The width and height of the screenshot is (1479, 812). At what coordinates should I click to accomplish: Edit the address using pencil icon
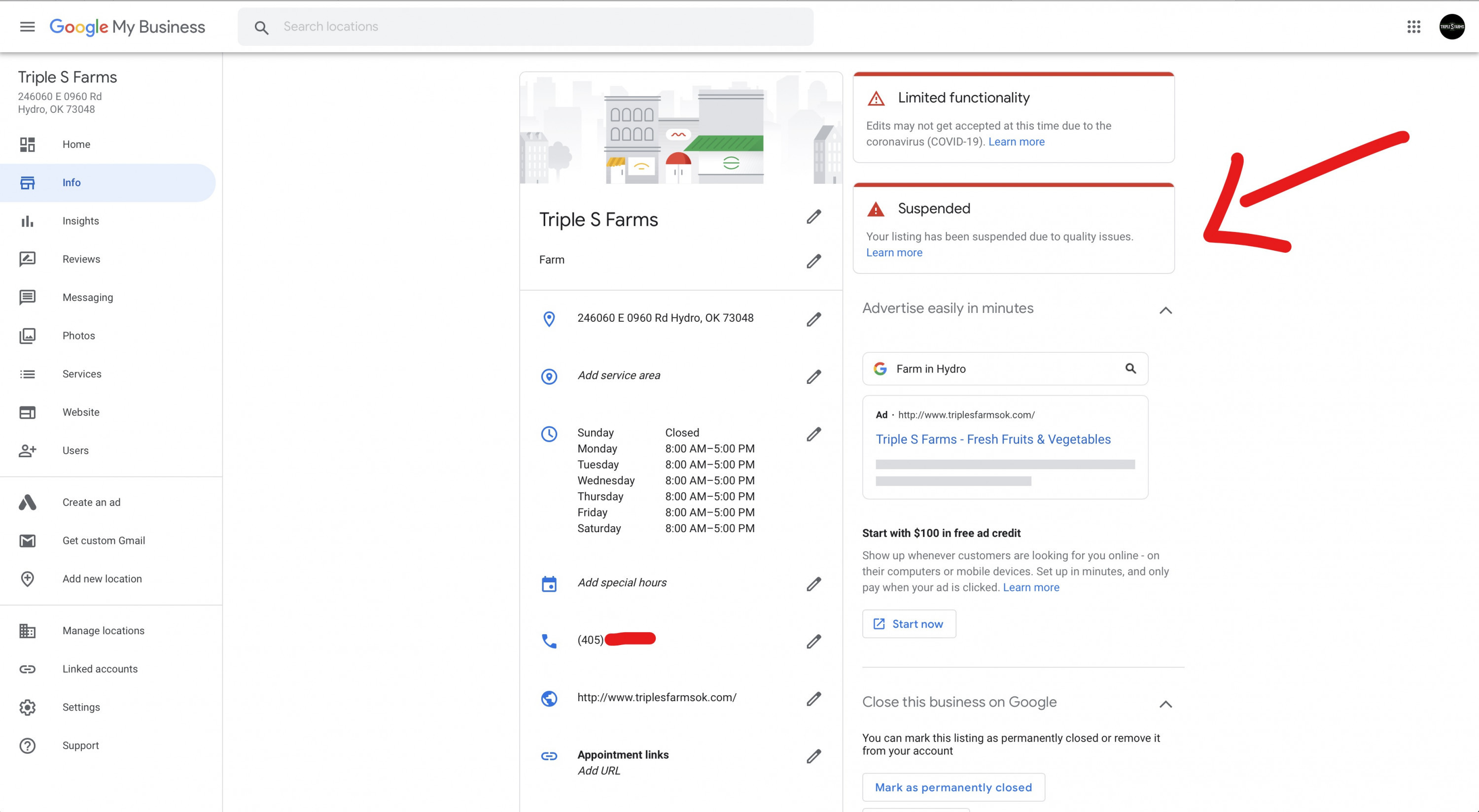813,319
